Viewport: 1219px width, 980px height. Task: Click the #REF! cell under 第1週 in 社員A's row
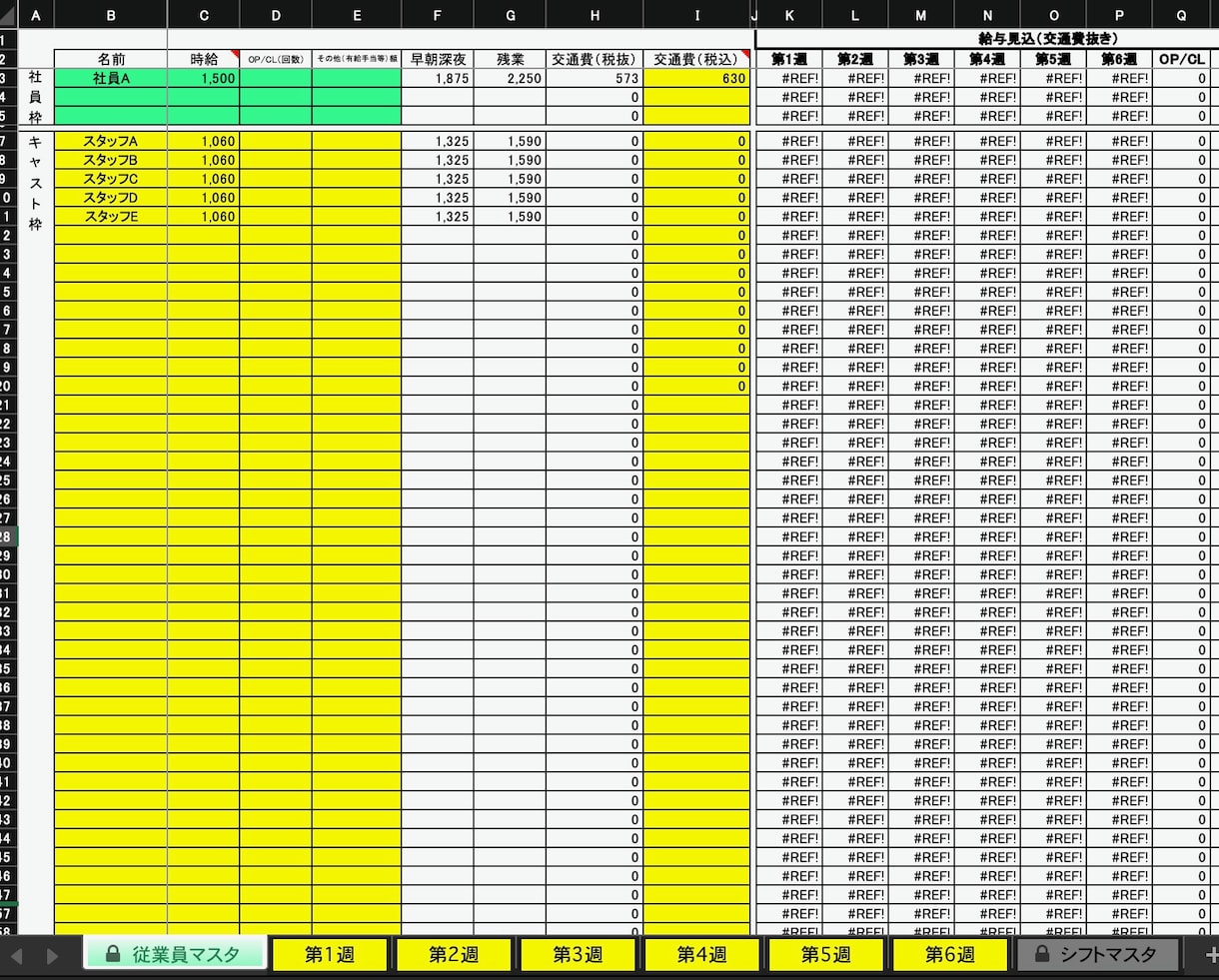pos(789,78)
